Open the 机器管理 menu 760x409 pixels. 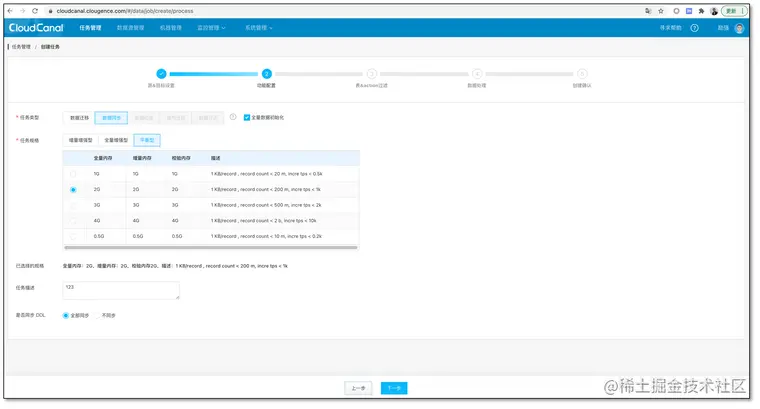[171, 28]
